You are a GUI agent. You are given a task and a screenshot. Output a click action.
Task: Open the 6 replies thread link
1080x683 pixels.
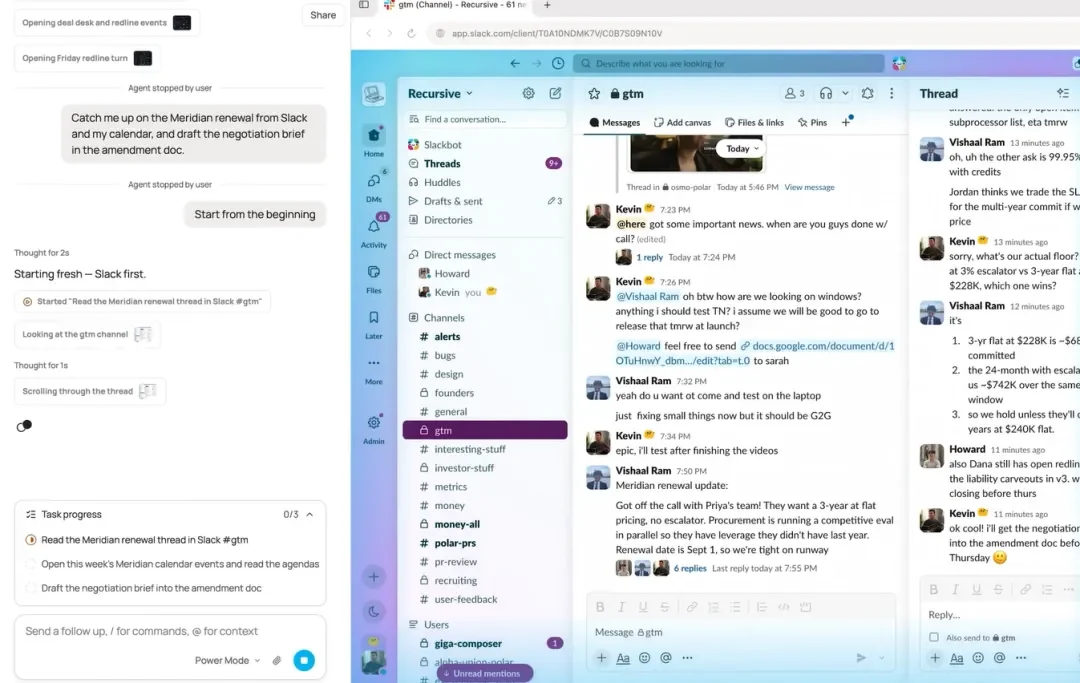pos(689,568)
